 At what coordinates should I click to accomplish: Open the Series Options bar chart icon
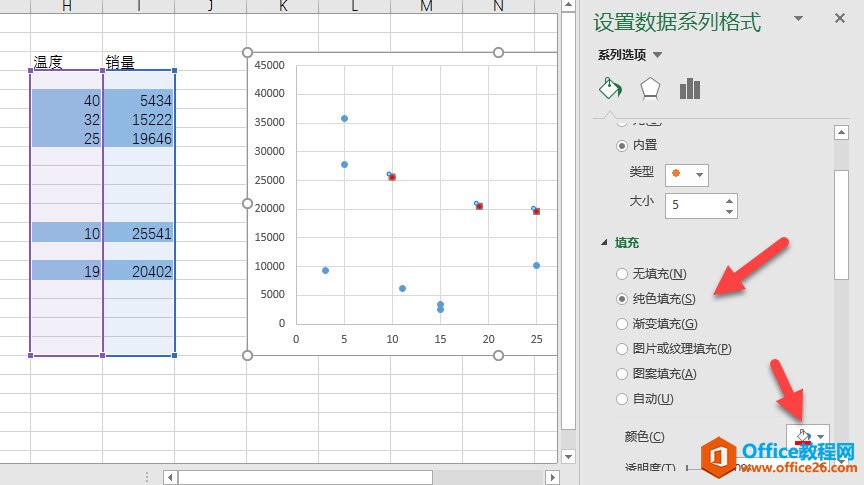coord(690,88)
